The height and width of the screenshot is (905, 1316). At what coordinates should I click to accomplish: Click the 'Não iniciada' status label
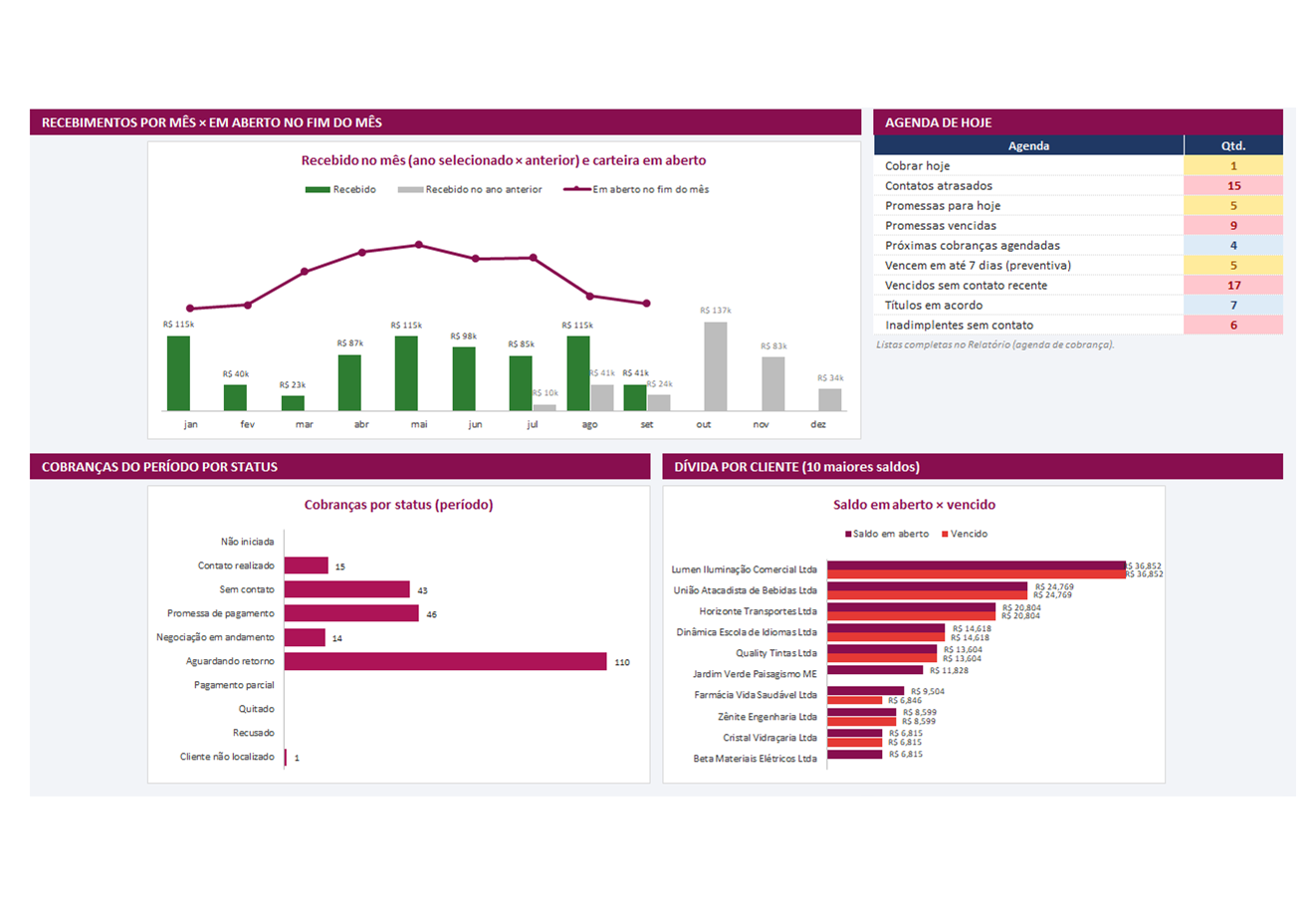click(x=247, y=542)
